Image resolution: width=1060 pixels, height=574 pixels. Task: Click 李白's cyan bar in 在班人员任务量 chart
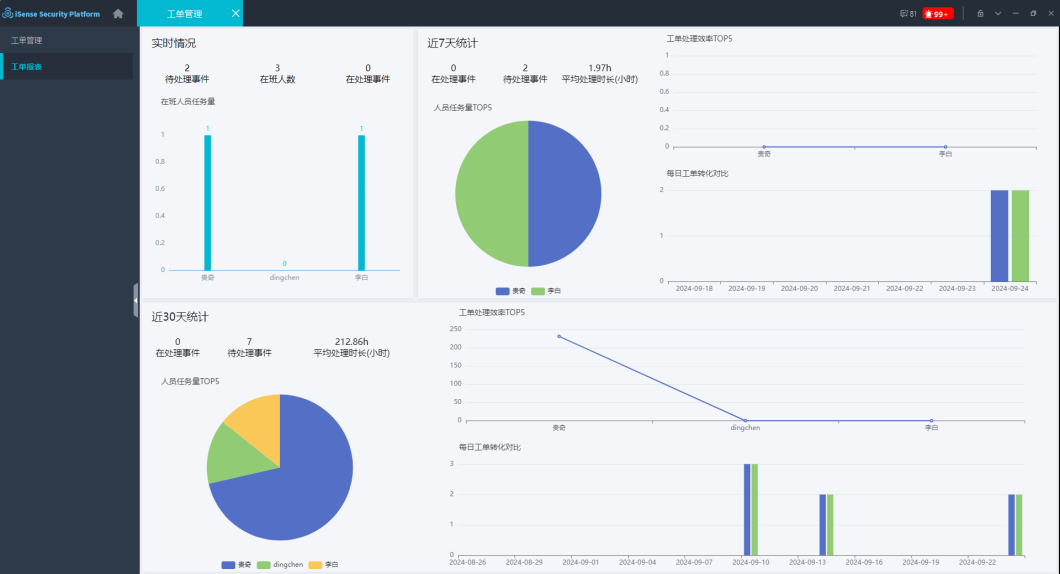(x=361, y=202)
